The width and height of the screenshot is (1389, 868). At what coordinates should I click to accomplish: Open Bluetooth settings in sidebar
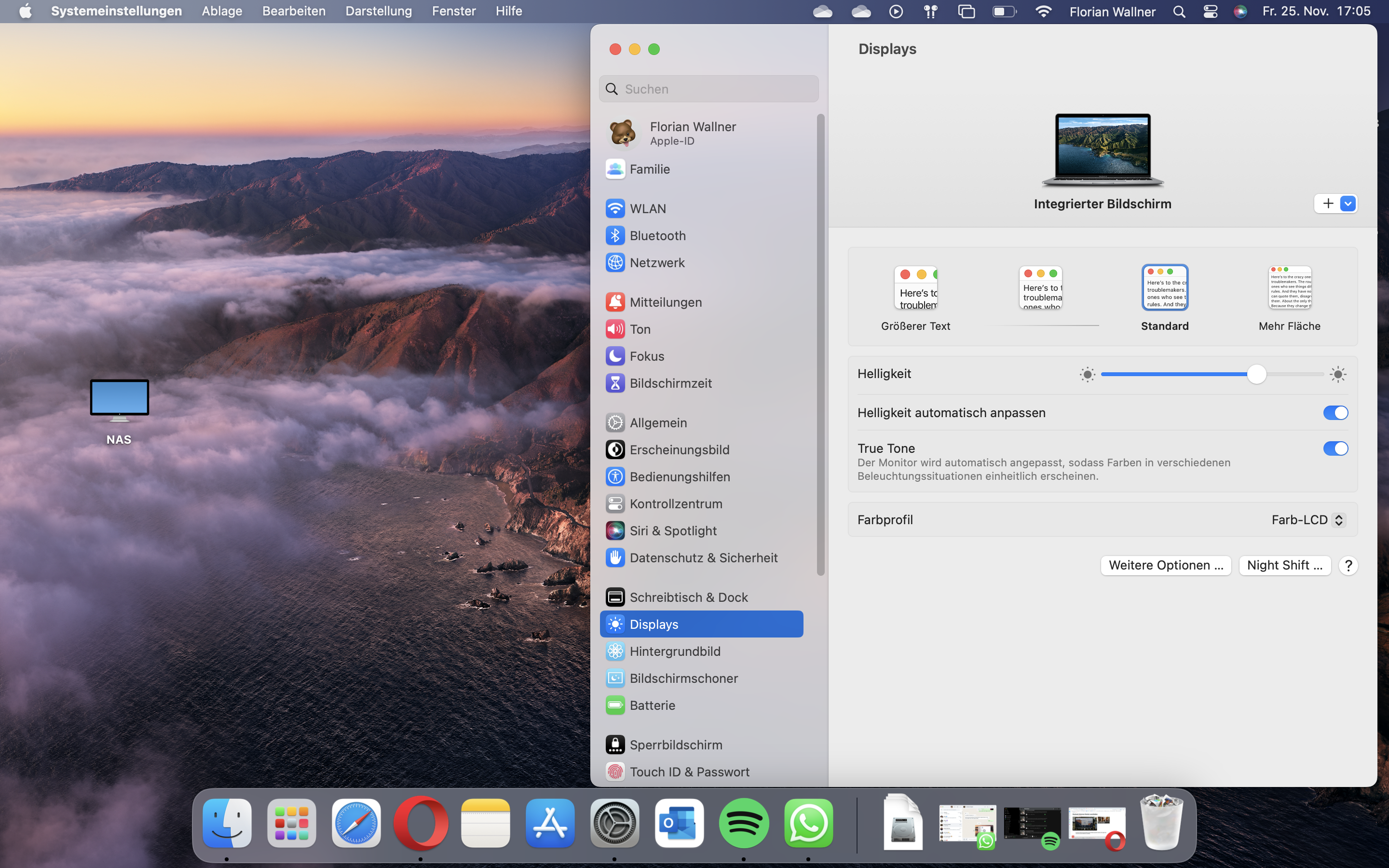(x=657, y=235)
